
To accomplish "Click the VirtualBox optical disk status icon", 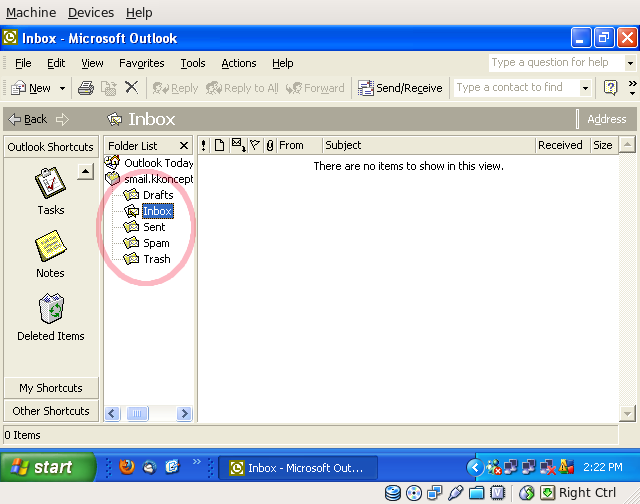I will point(414,493).
